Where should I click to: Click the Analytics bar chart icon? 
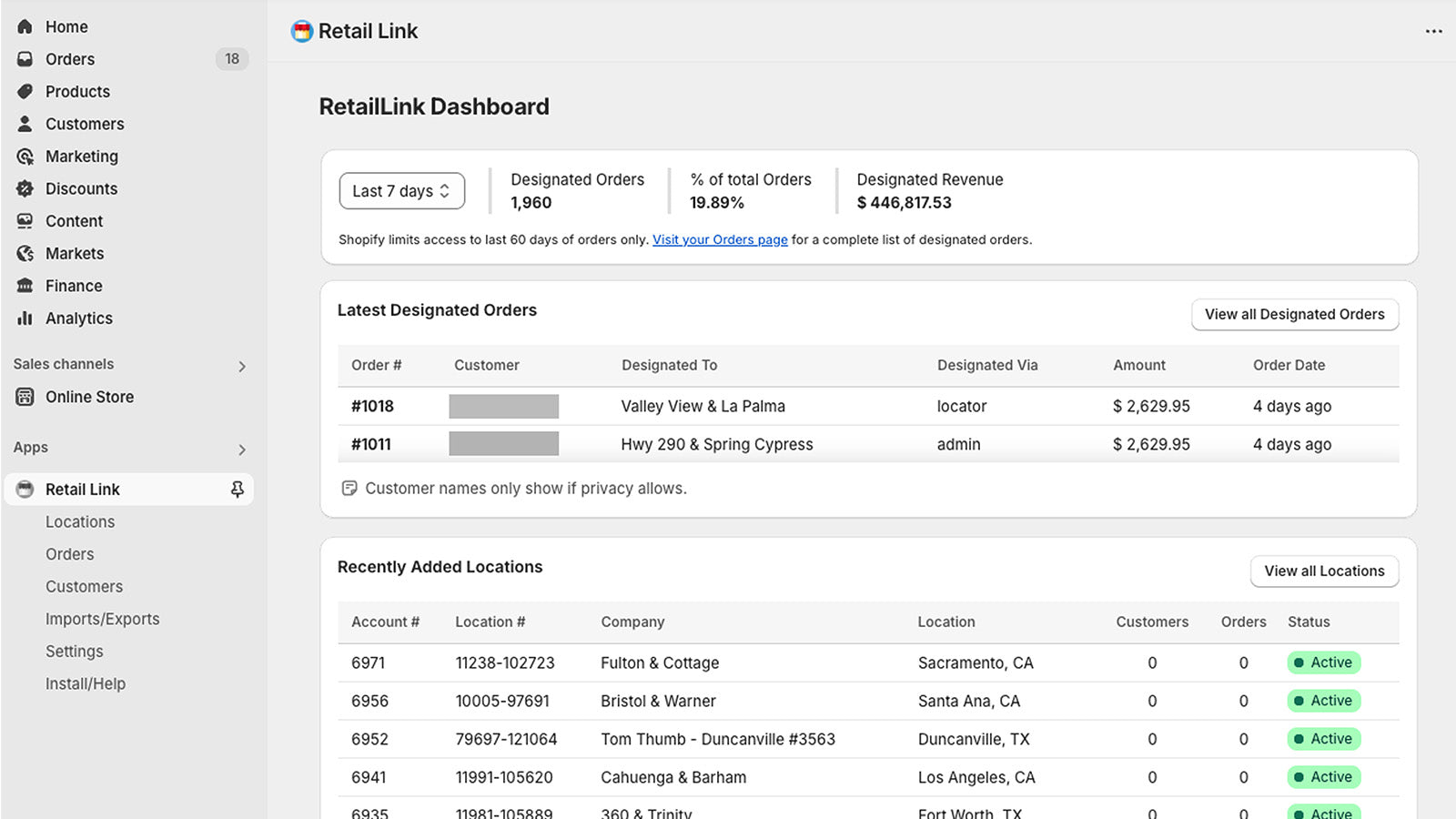coord(25,318)
